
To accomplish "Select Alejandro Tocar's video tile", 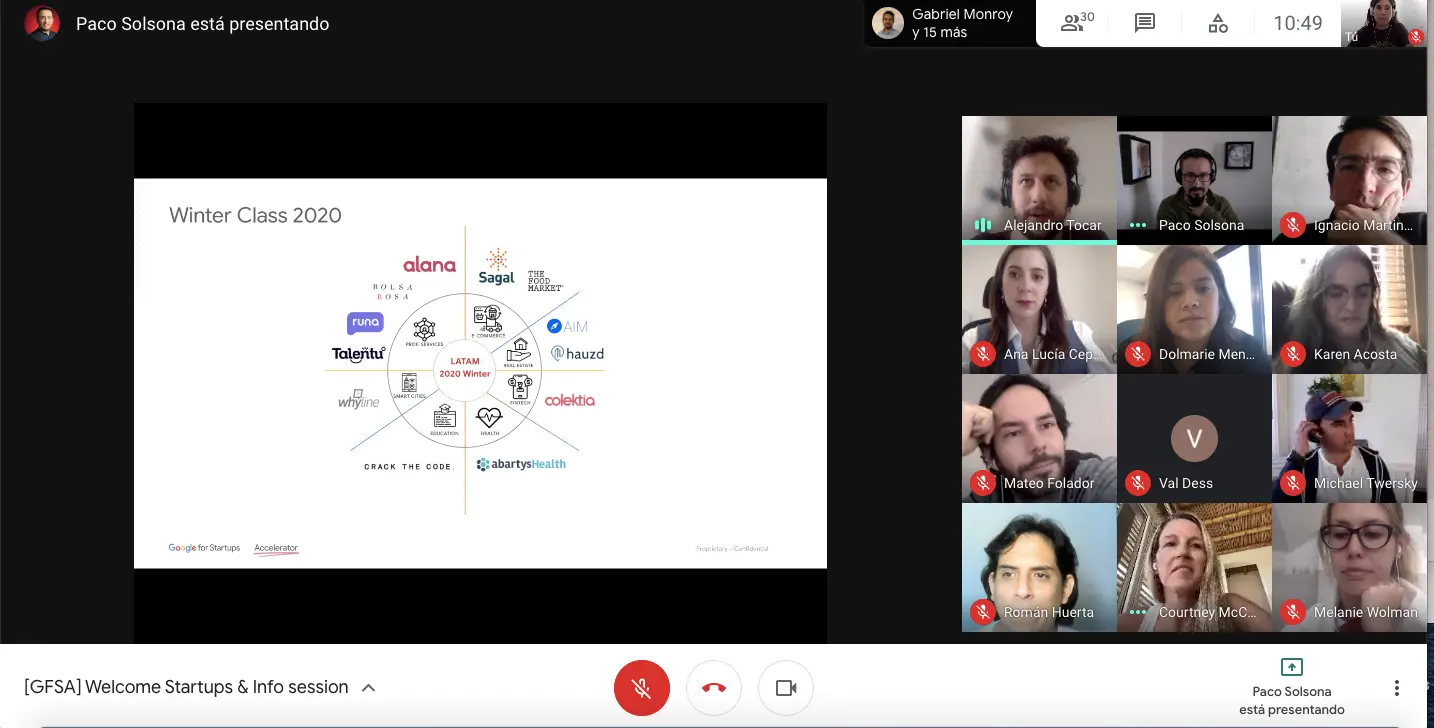I will (x=1039, y=180).
